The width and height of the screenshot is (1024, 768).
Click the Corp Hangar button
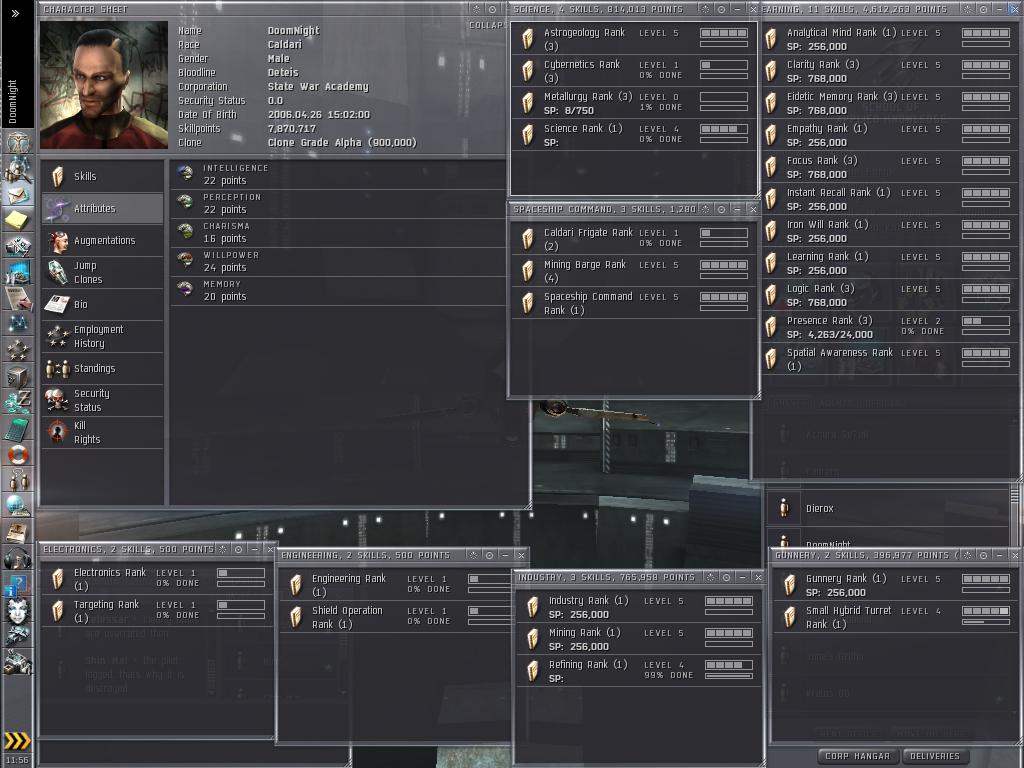857,756
